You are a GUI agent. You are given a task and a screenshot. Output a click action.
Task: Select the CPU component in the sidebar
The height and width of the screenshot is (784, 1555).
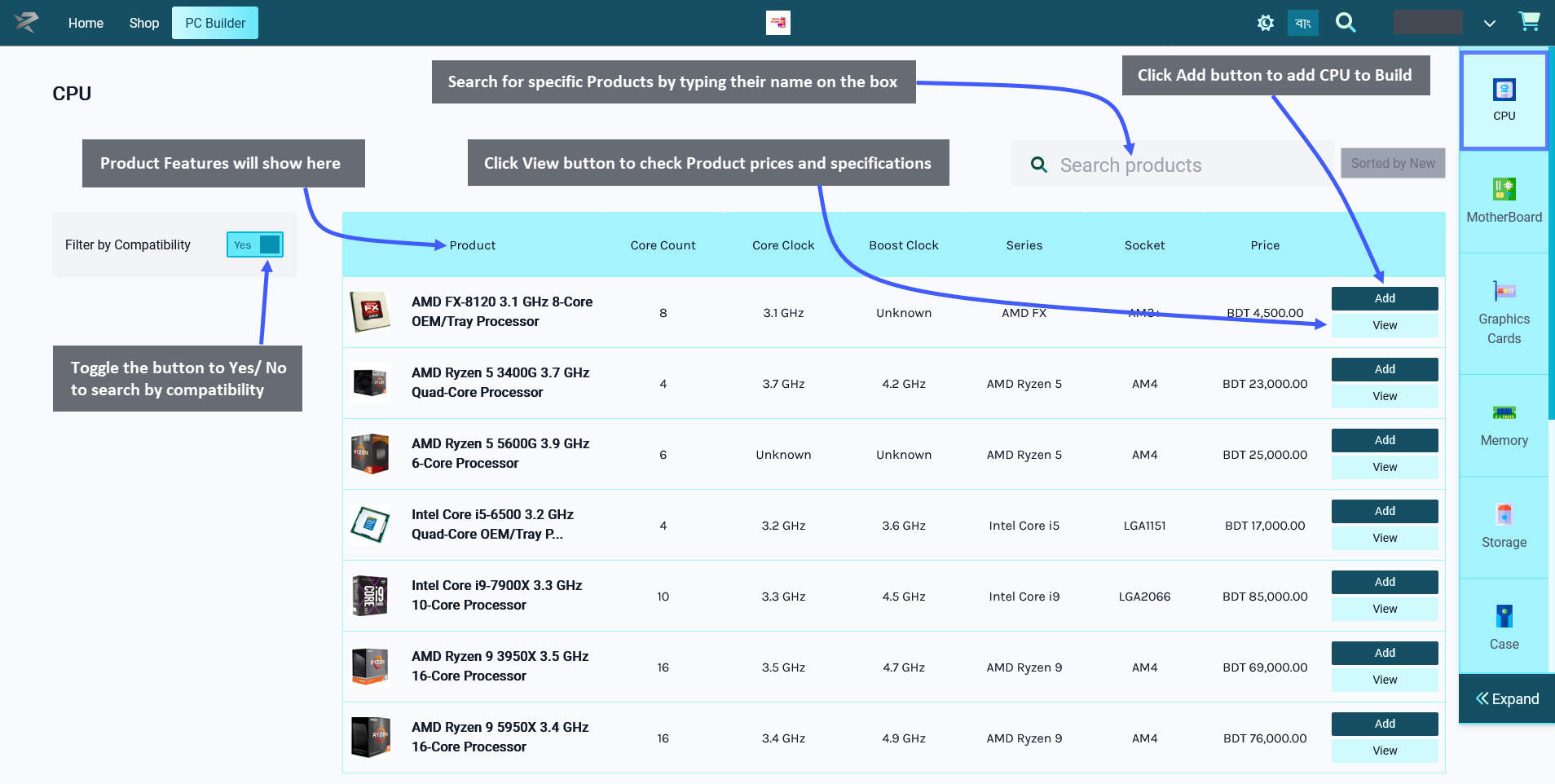tap(1504, 101)
